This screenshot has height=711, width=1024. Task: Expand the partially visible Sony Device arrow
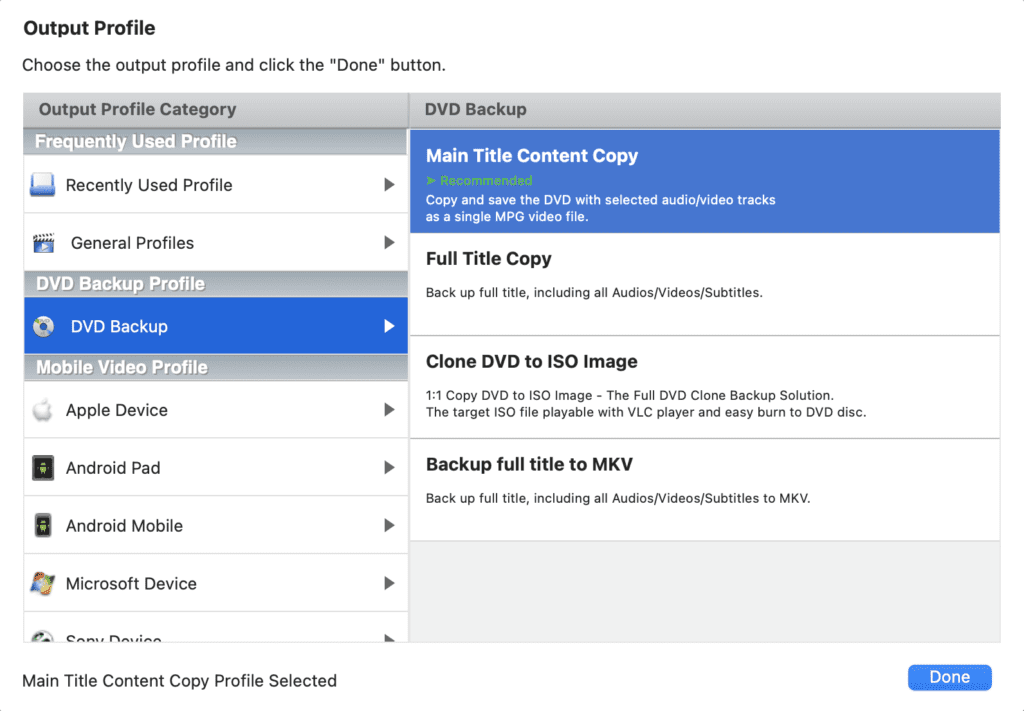(389, 638)
